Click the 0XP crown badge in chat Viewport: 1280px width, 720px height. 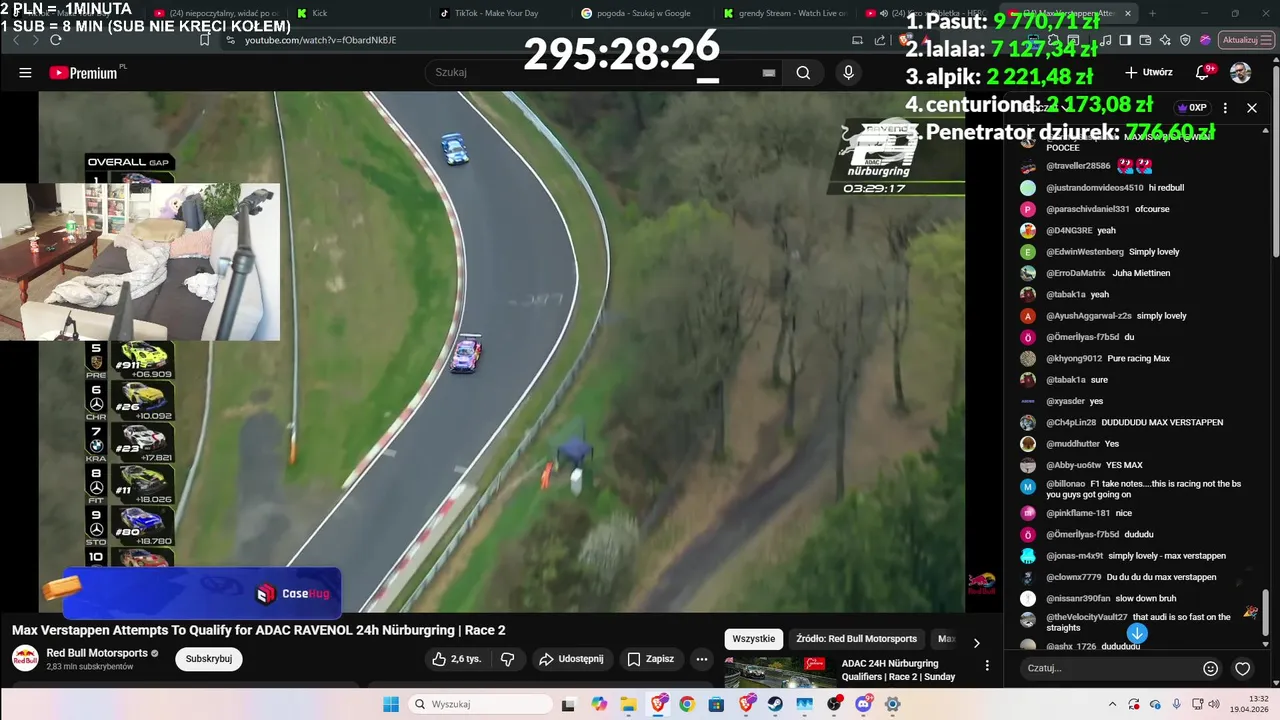click(x=1192, y=107)
